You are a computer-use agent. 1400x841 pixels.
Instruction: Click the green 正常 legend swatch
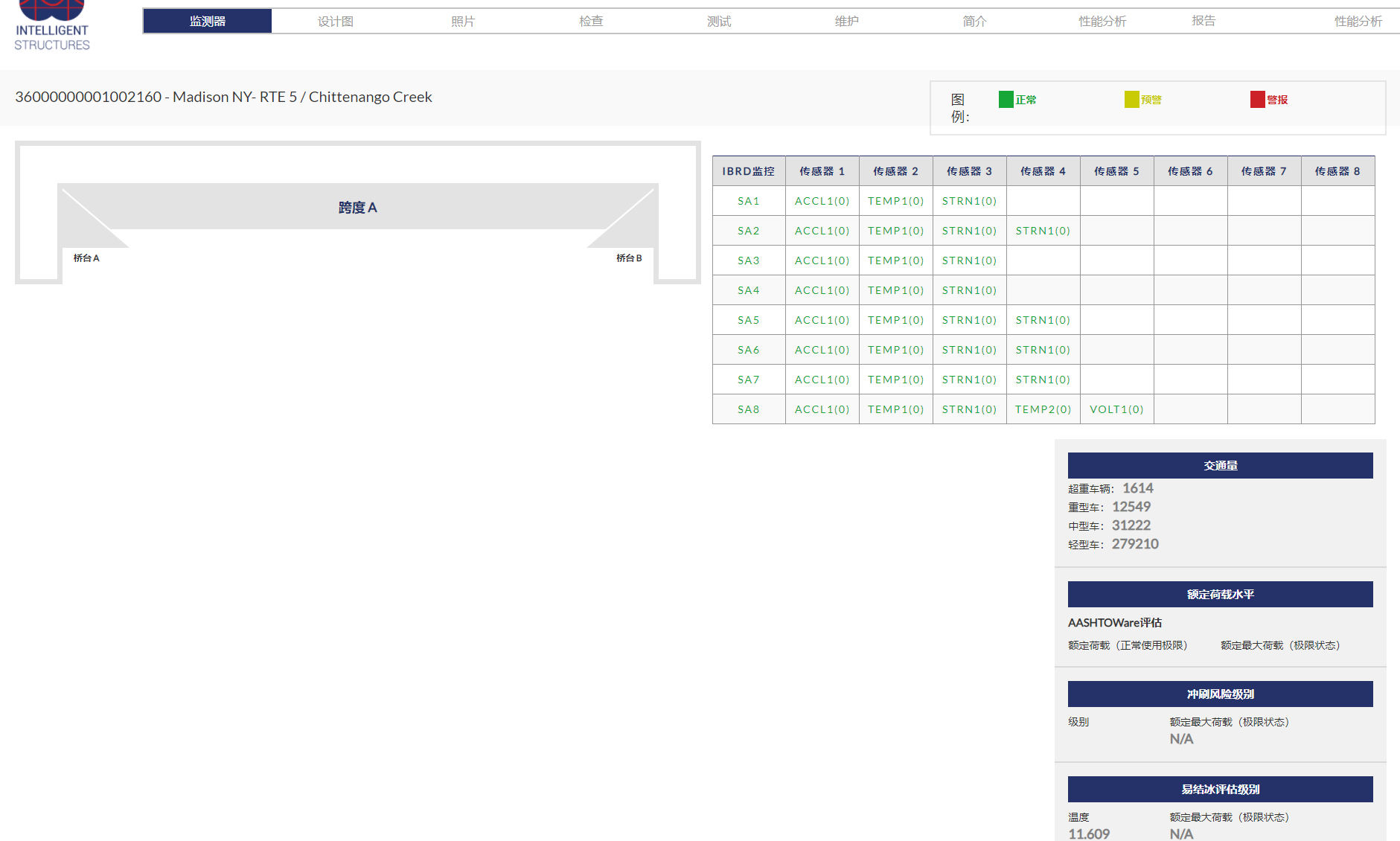pyautogui.click(x=1006, y=100)
